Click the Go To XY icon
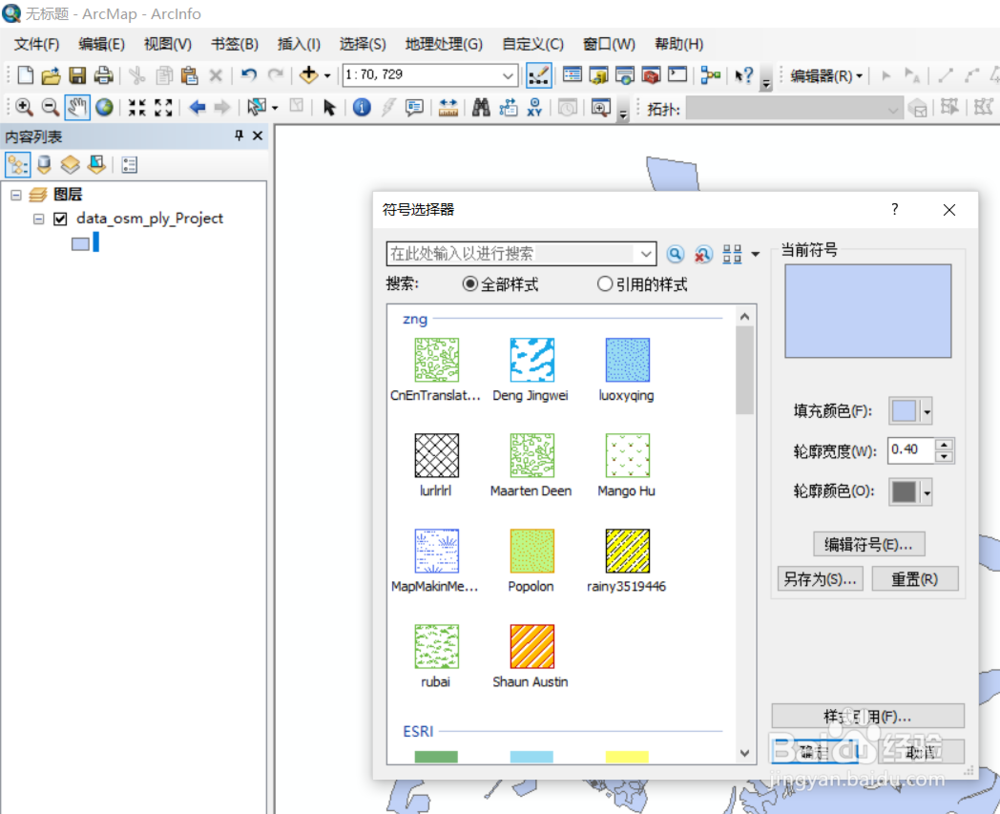This screenshot has height=814, width=1000. click(534, 107)
